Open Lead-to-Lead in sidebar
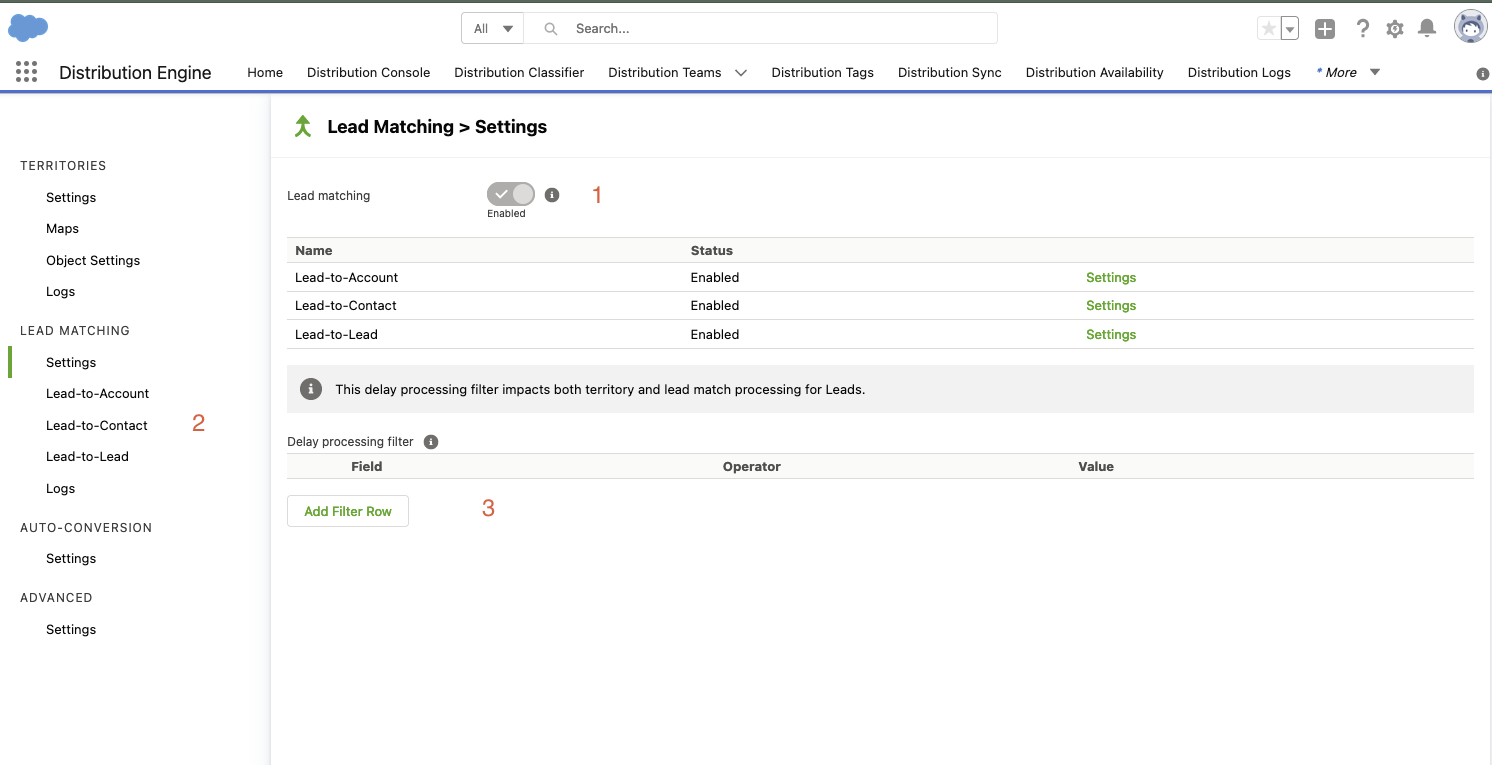 pyautogui.click(x=87, y=457)
